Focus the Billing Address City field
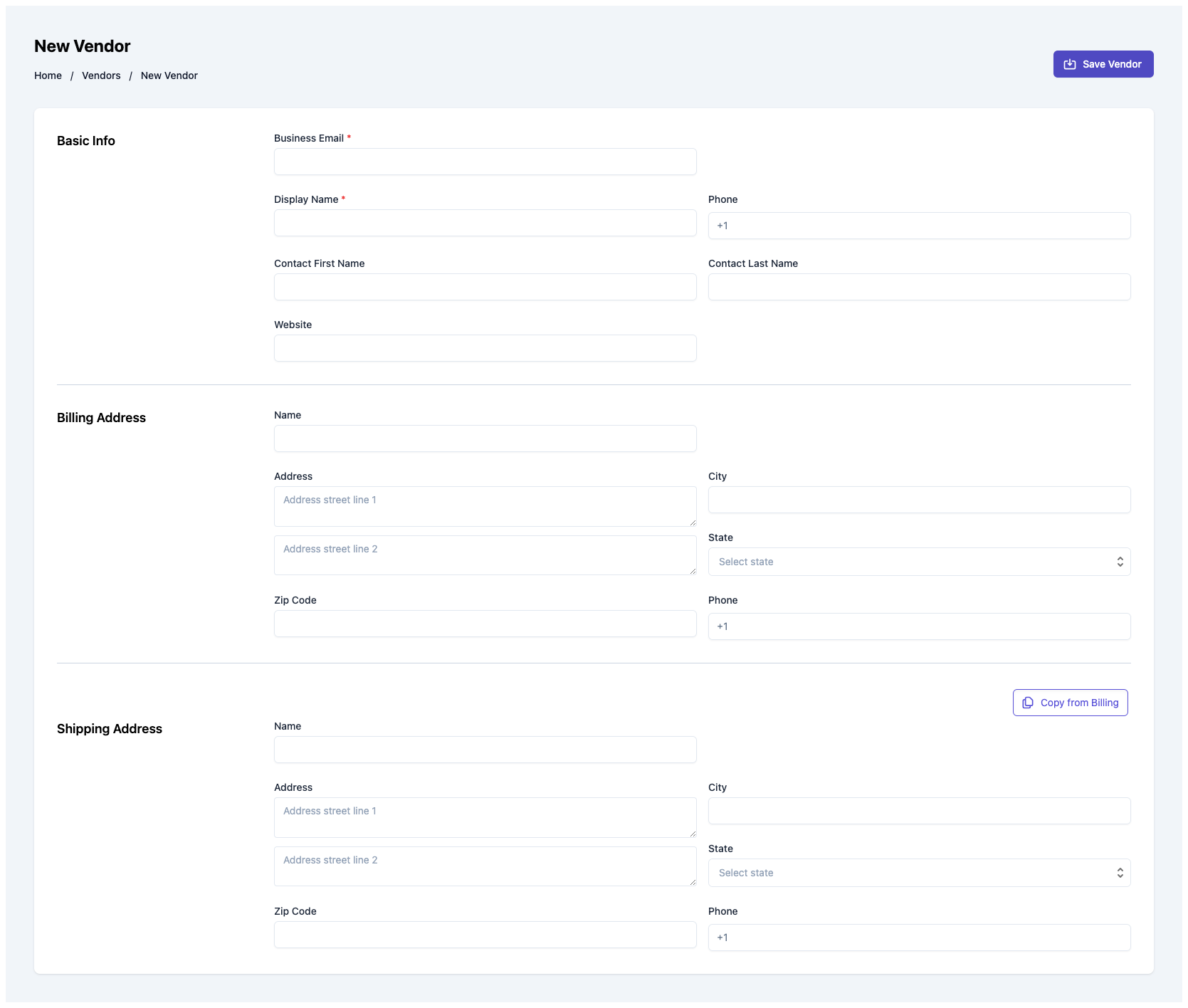 tap(919, 500)
